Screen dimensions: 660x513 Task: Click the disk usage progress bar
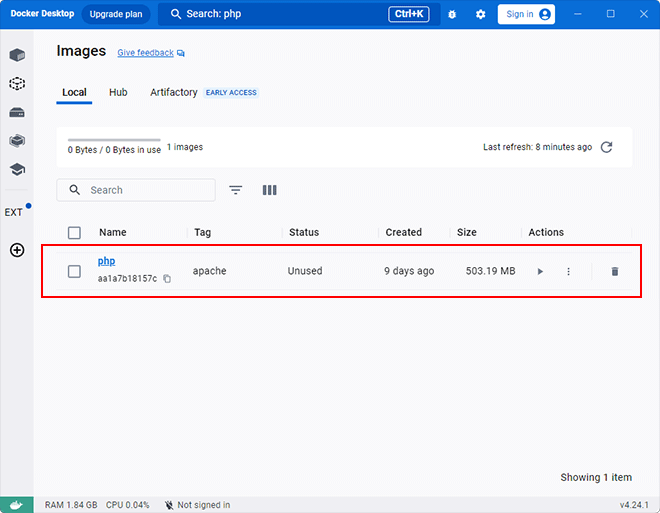[114, 140]
